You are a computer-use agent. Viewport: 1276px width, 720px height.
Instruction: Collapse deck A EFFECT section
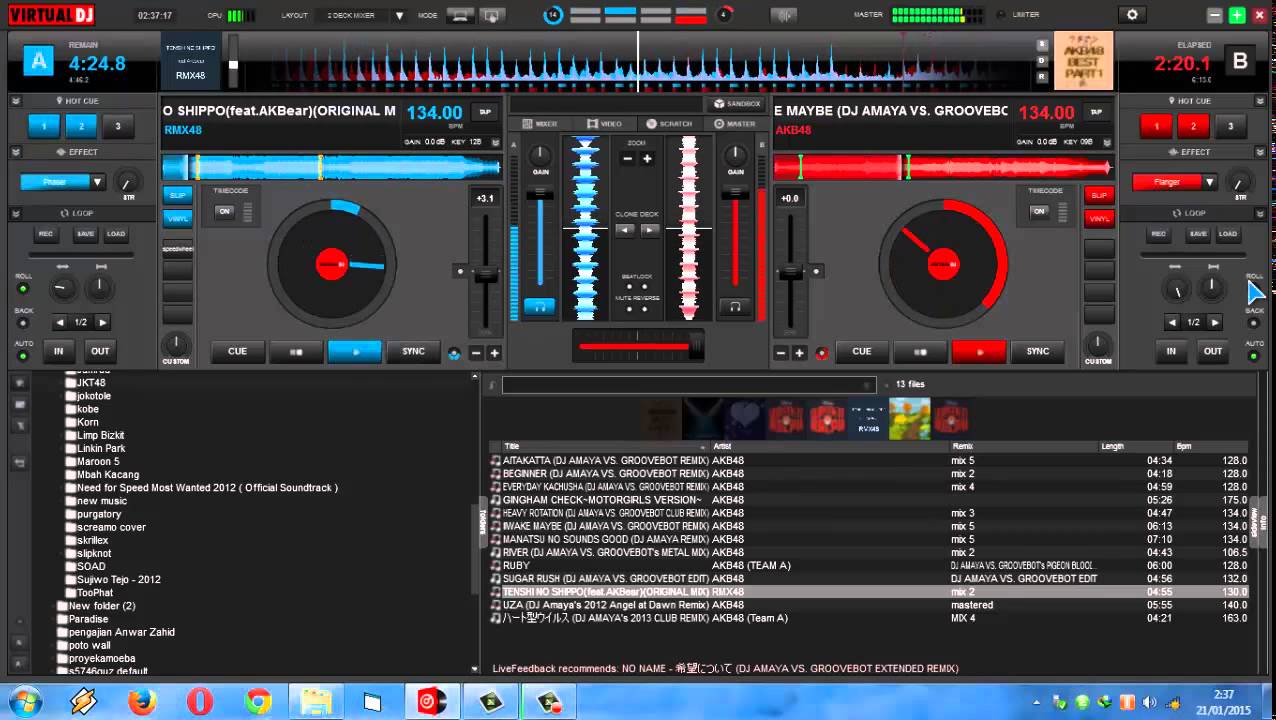[x=16, y=152]
